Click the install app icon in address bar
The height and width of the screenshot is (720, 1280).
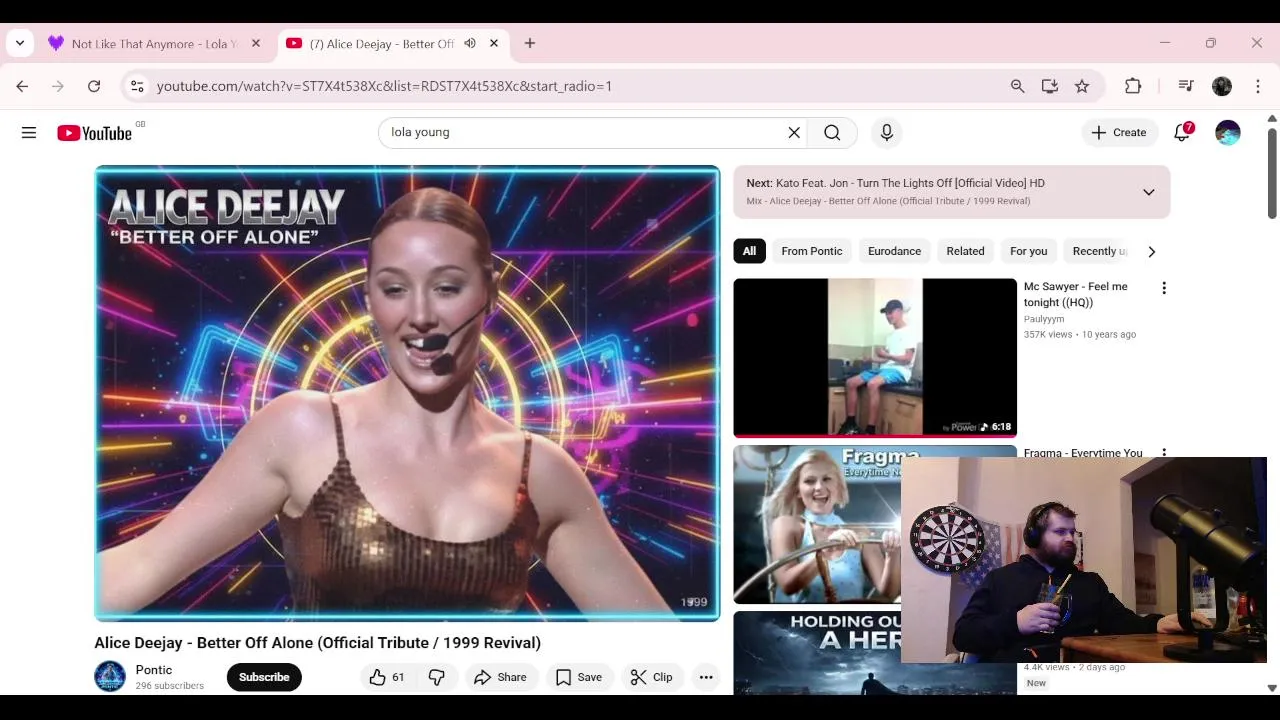pyautogui.click(x=1049, y=86)
